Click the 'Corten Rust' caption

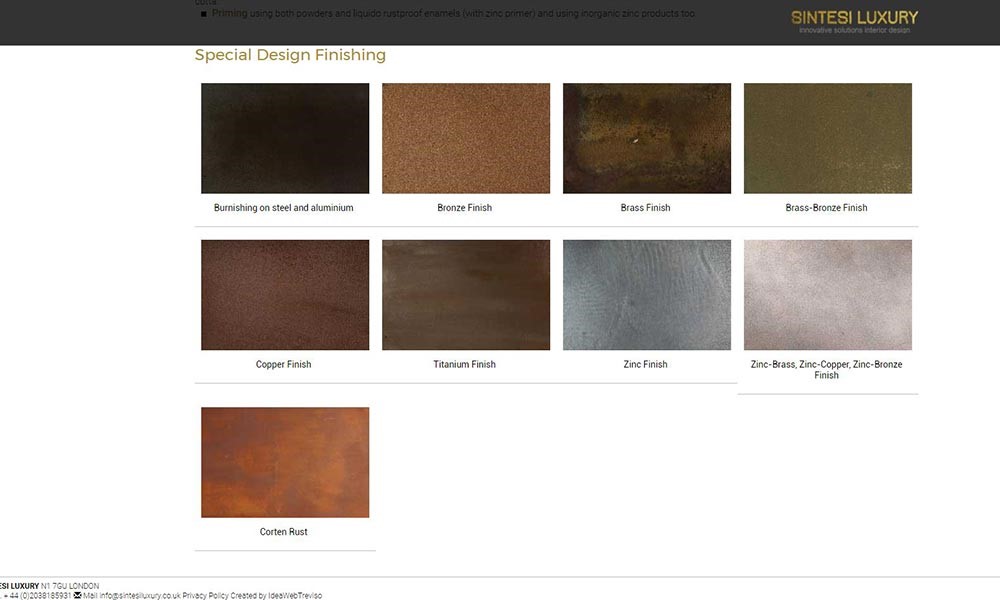[x=284, y=532]
